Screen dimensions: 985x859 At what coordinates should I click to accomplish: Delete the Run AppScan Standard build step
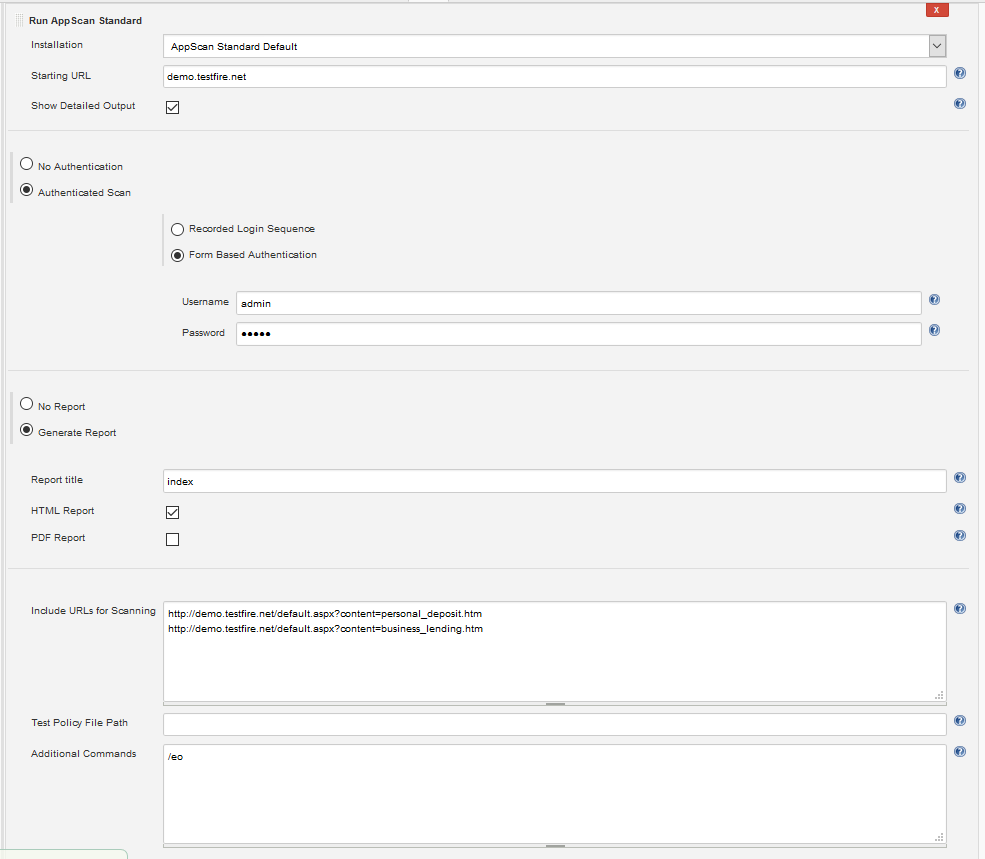click(x=937, y=10)
